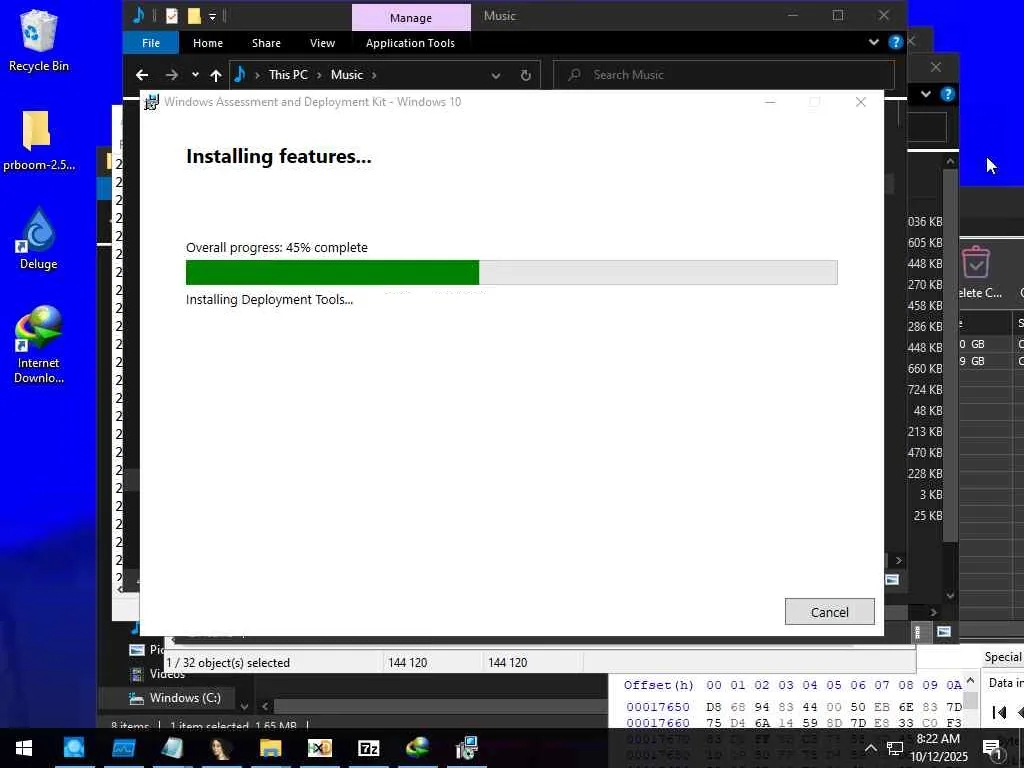Expand the chevron between This PC and Music
This screenshot has height=768, width=1024.
tap(319, 75)
